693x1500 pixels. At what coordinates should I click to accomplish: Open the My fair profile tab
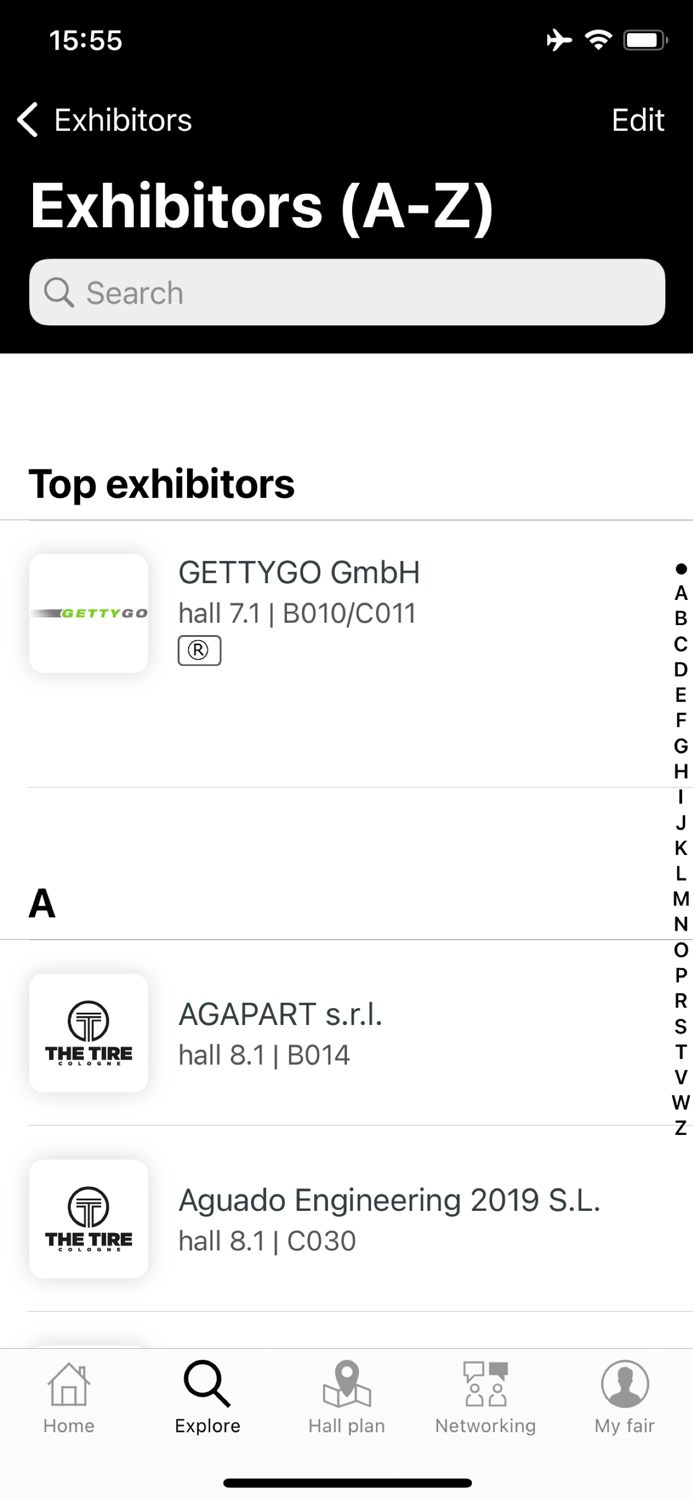click(624, 1397)
